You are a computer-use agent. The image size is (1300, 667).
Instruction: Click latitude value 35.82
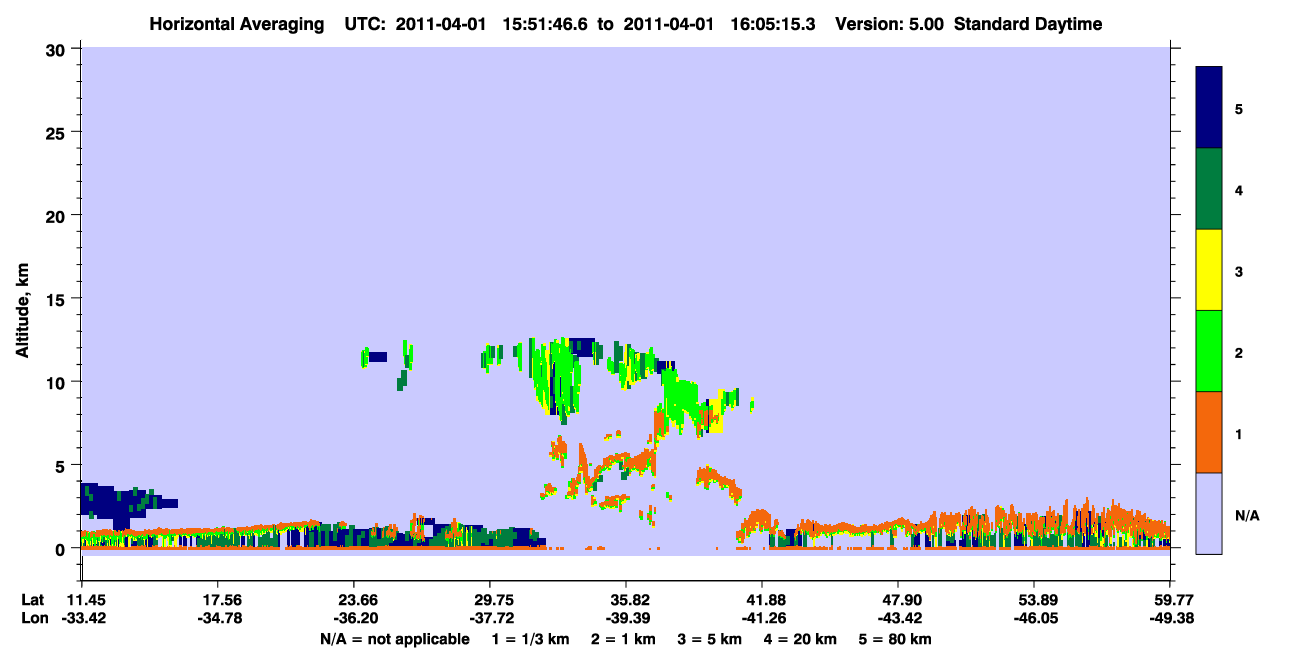pyautogui.click(x=625, y=599)
